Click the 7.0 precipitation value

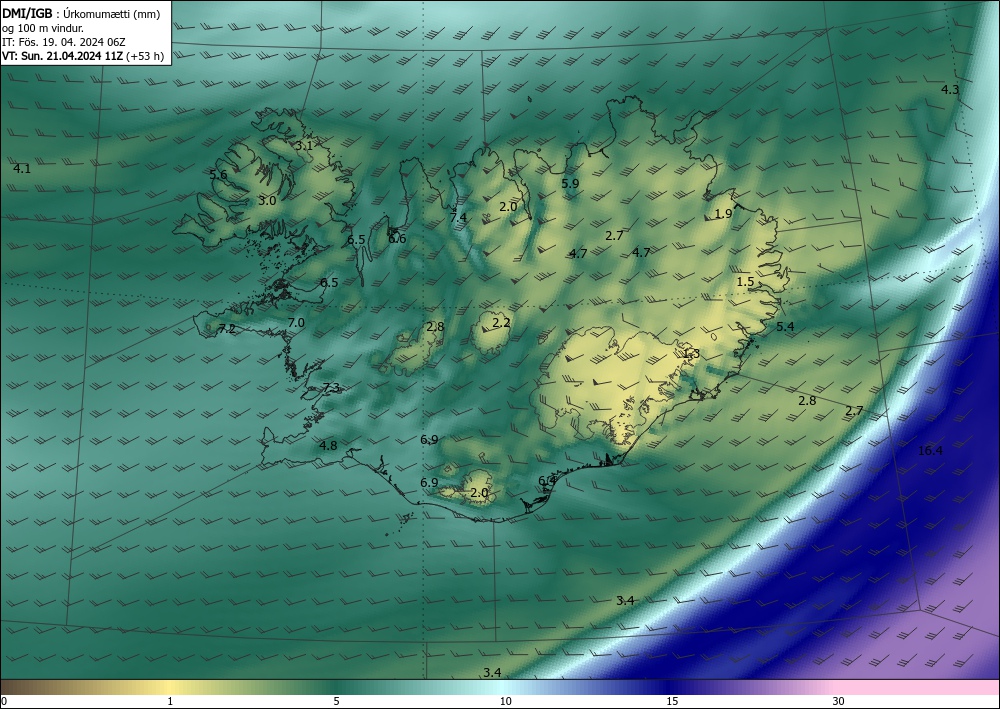click(296, 323)
